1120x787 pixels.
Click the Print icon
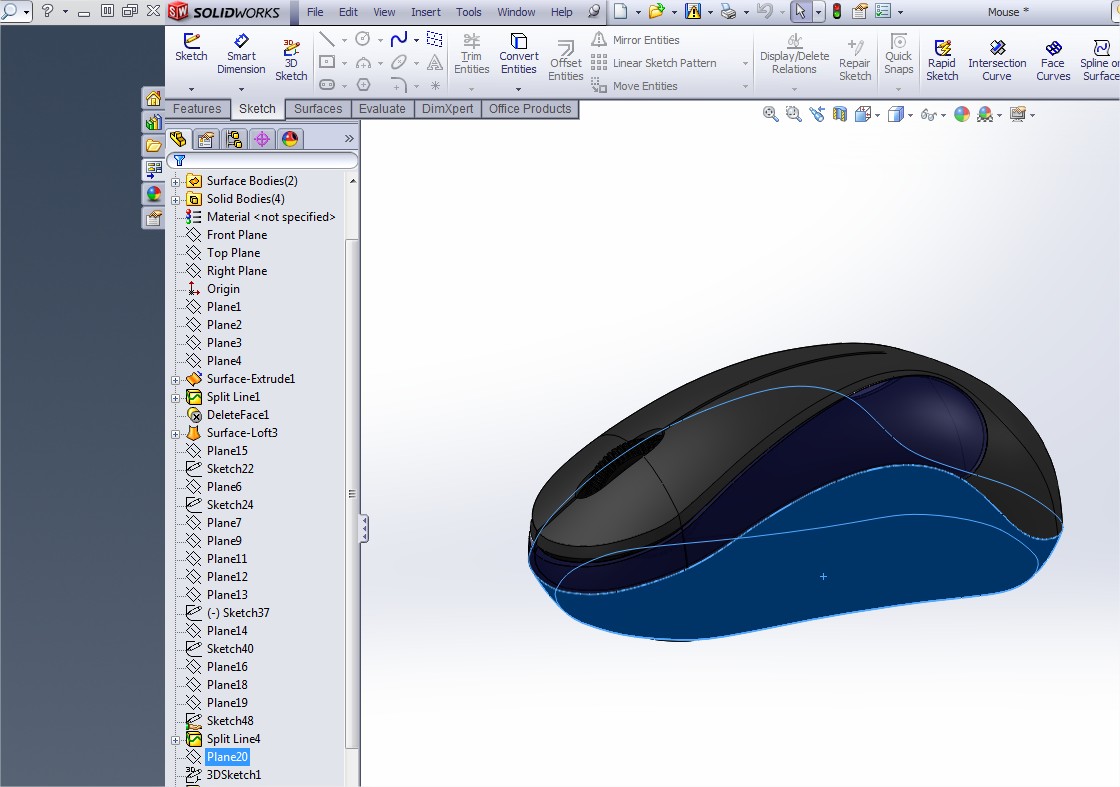(728, 11)
